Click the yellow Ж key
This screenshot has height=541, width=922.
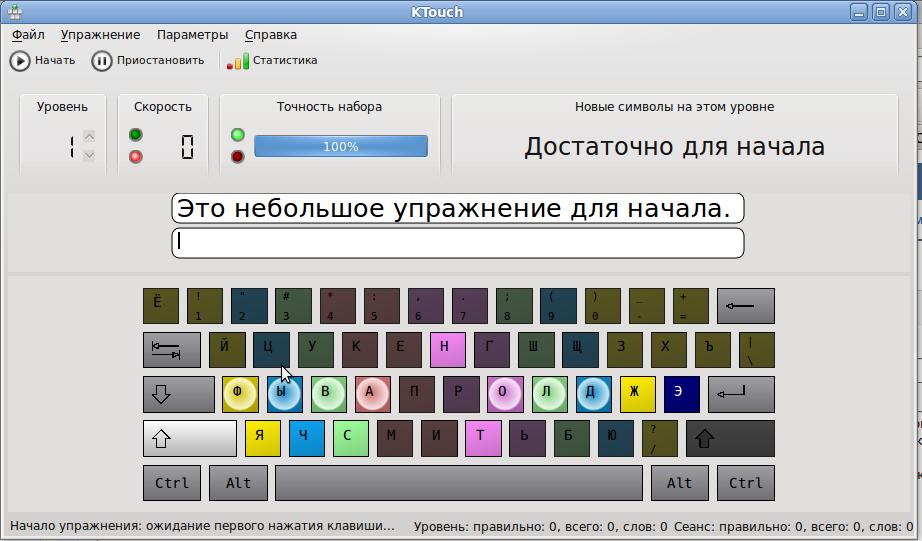click(x=637, y=394)
